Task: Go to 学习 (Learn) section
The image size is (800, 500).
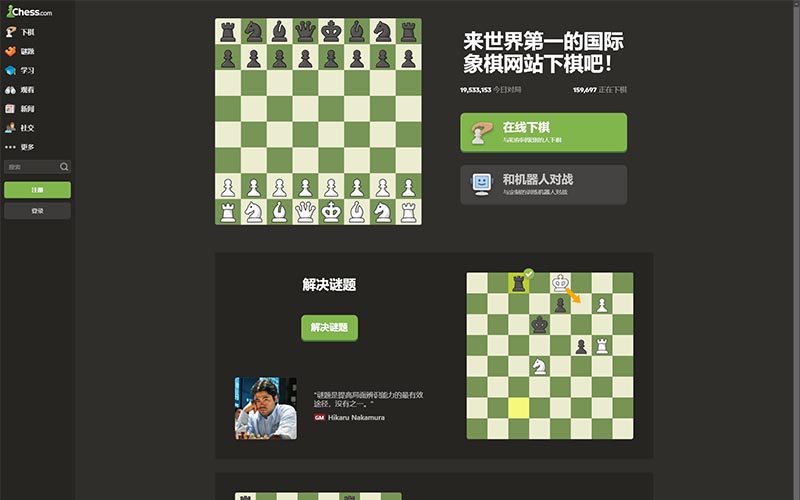Action: click(20, 70)
